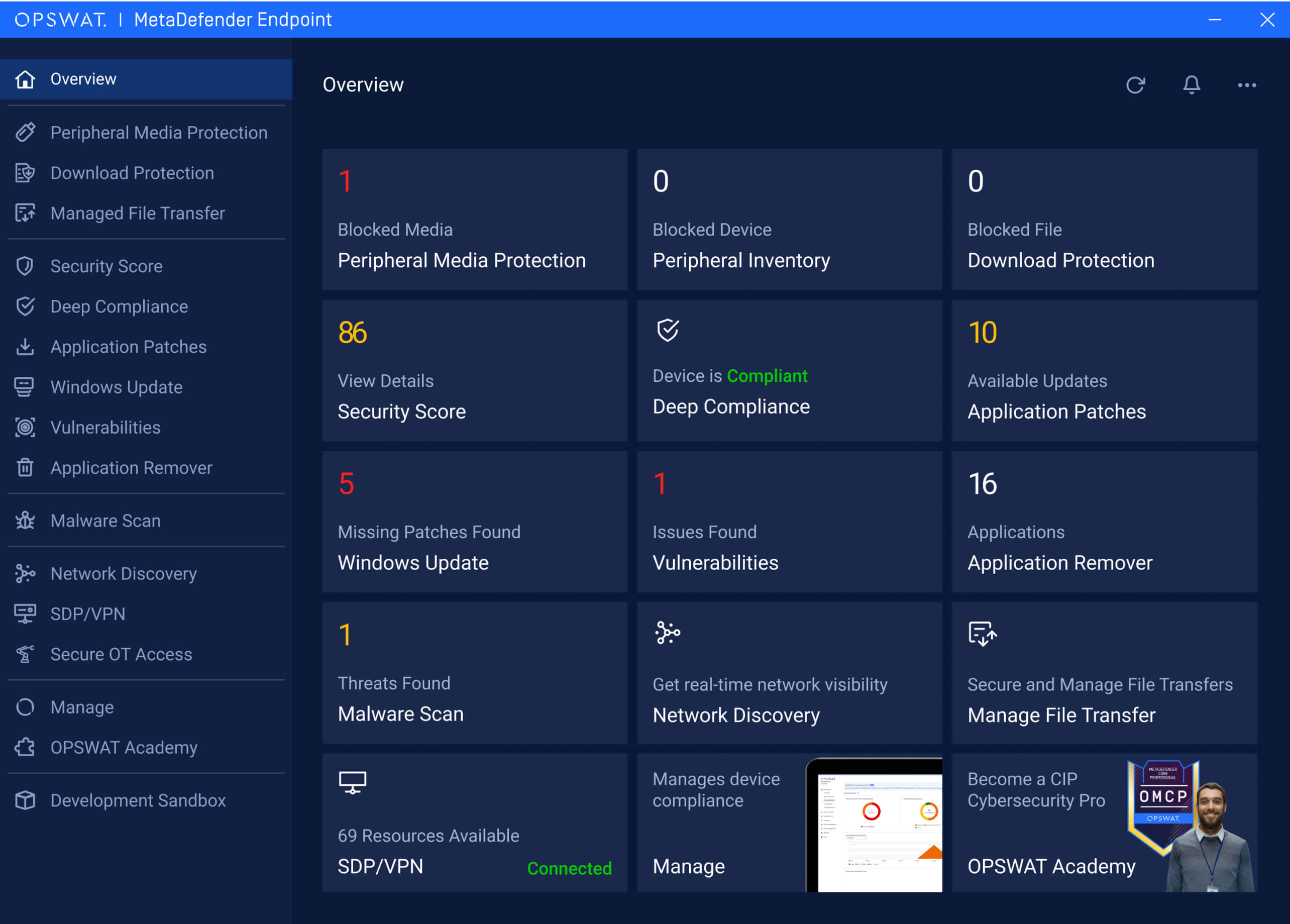Go to Vulnerabilities in the sidebar

point(105,427)
